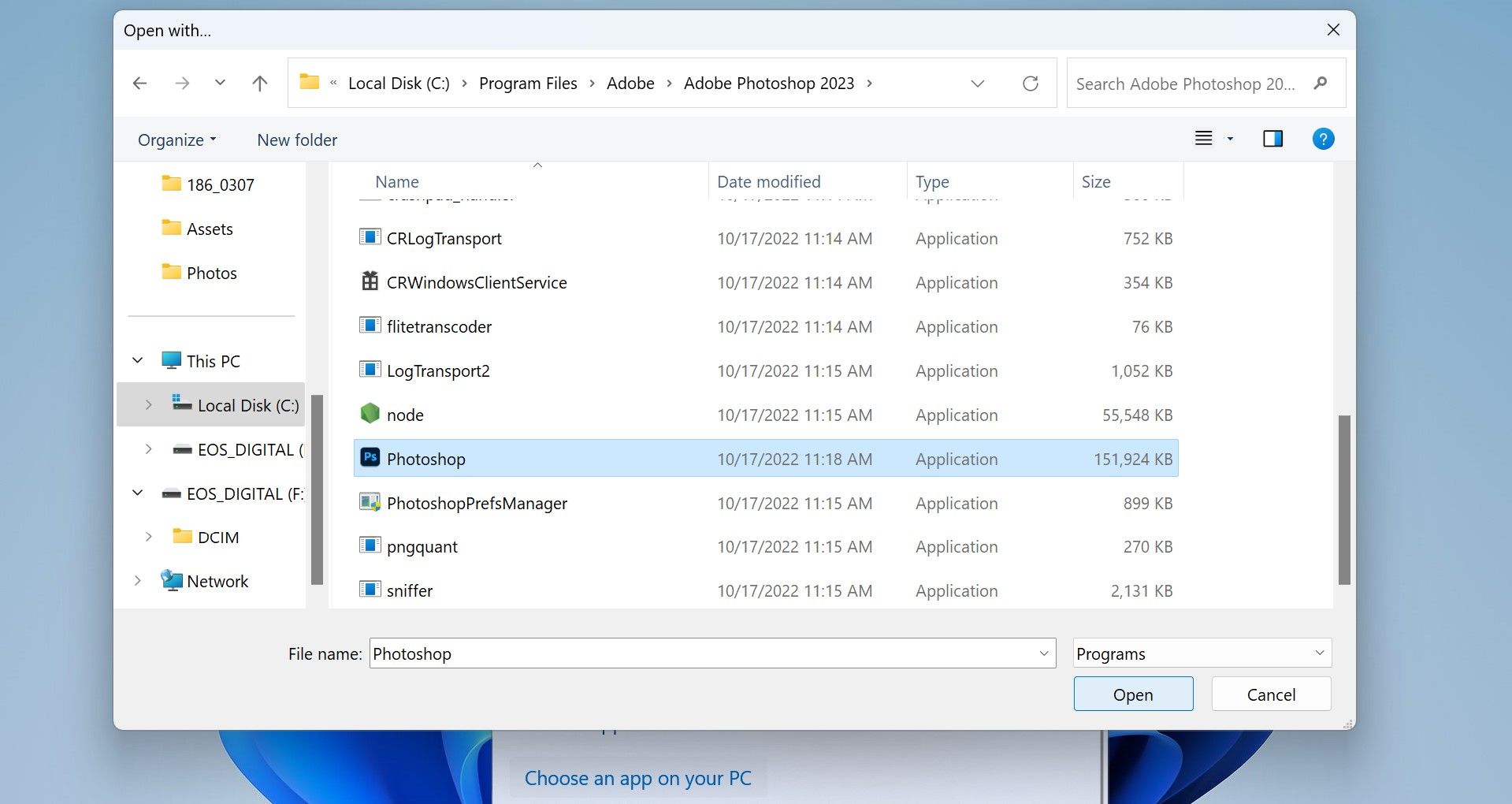The width and height of the screenshot is (1512, 804).
Task: Click the green node application icon
Action: [x=370, y=413]
